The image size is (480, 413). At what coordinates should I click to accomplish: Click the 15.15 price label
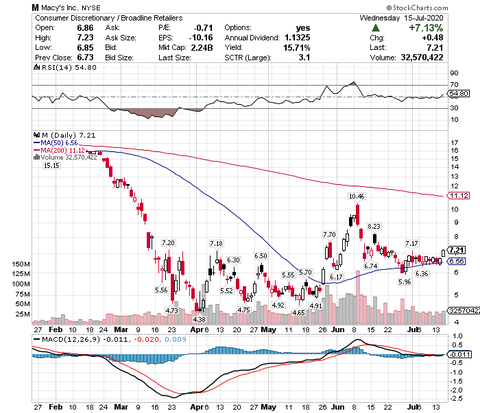tap(51, 165)
